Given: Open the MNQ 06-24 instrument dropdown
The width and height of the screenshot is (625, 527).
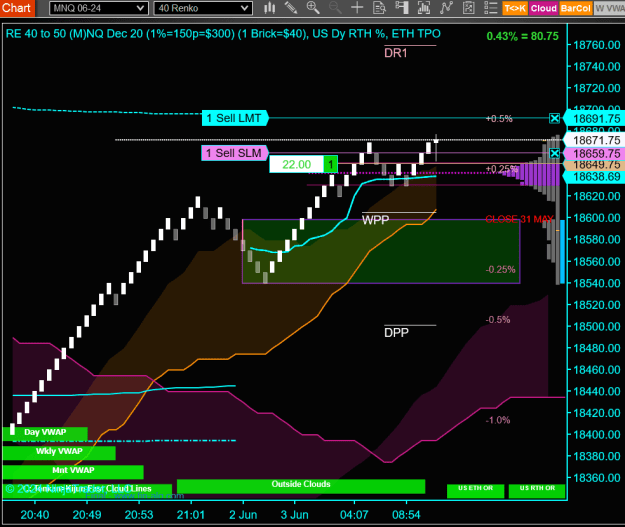Looking at the screenshot, I should pos(98,8).
